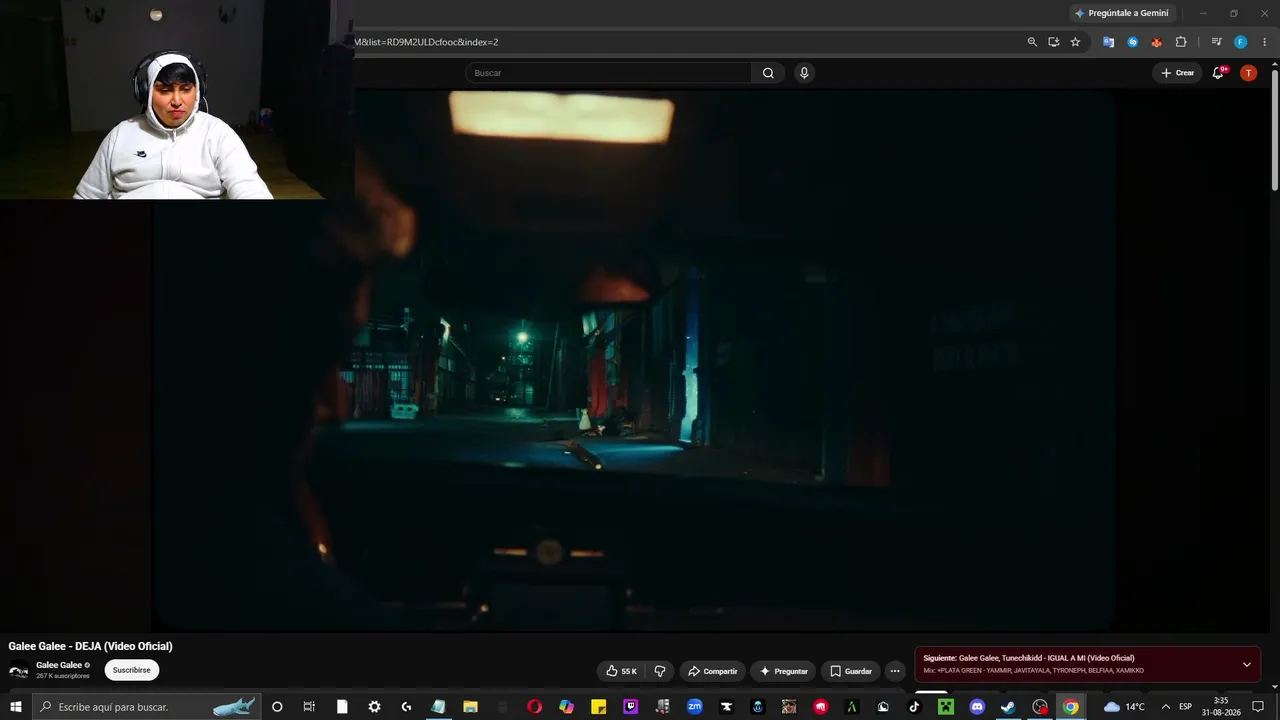The height and width of the screenshot is (720, 1280).
Task: Open Minecraft from the taskbar
Action: click(x=946, y=707)
